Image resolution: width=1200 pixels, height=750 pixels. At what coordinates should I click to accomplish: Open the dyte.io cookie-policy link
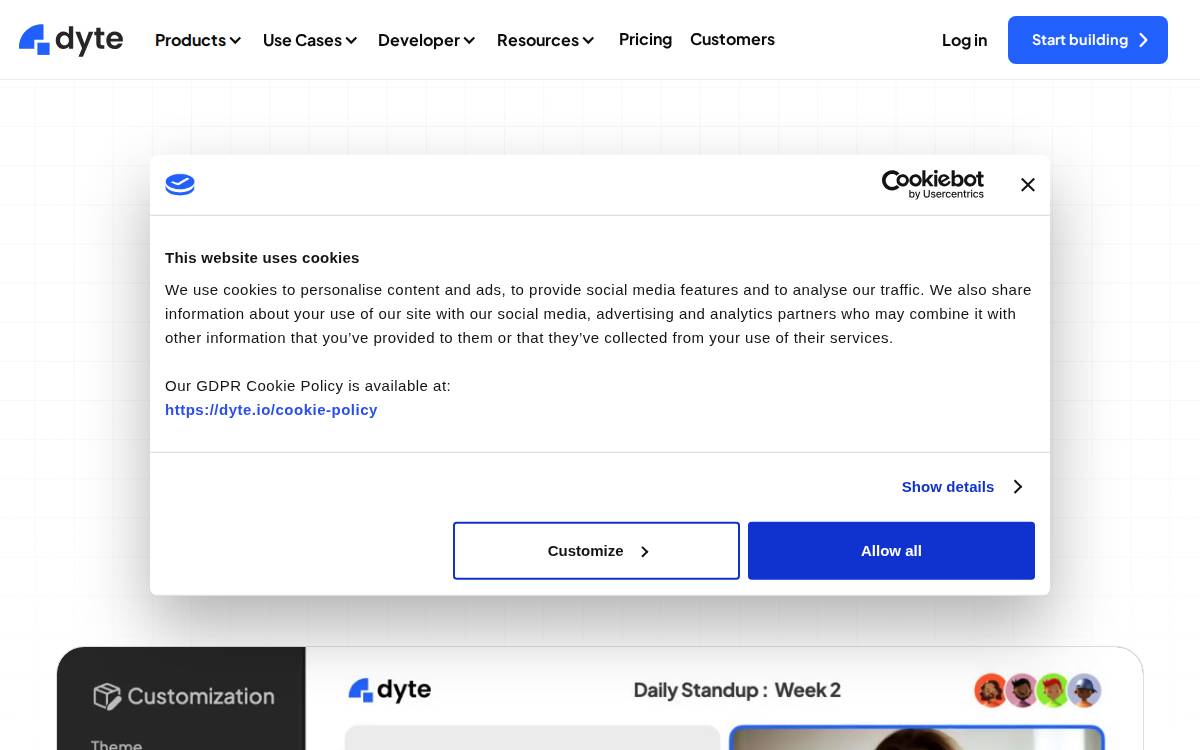pos(271,410)
